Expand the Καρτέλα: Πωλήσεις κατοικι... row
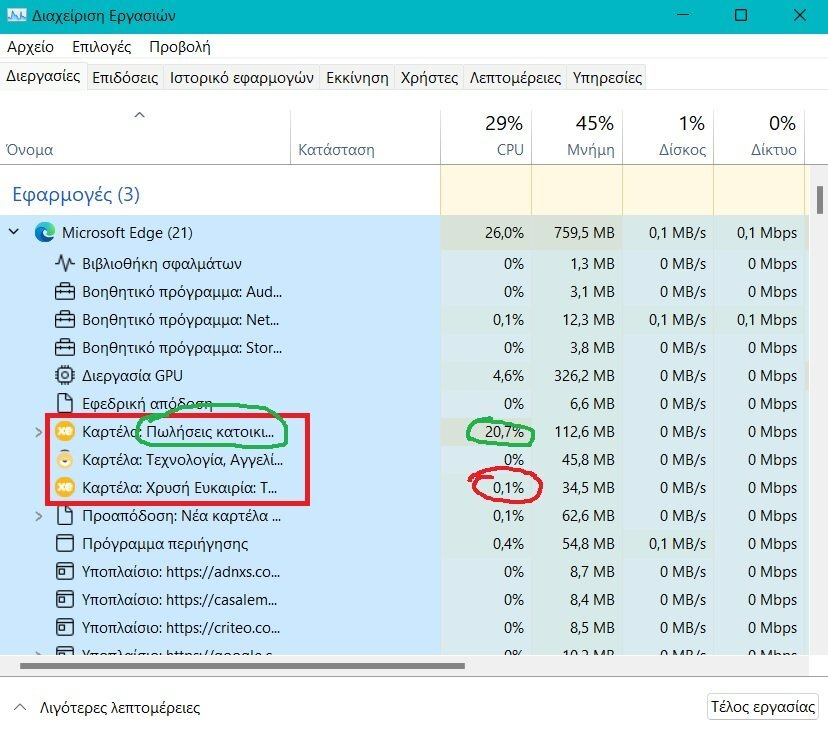828x733 pixels. click(x=38, y=432)
